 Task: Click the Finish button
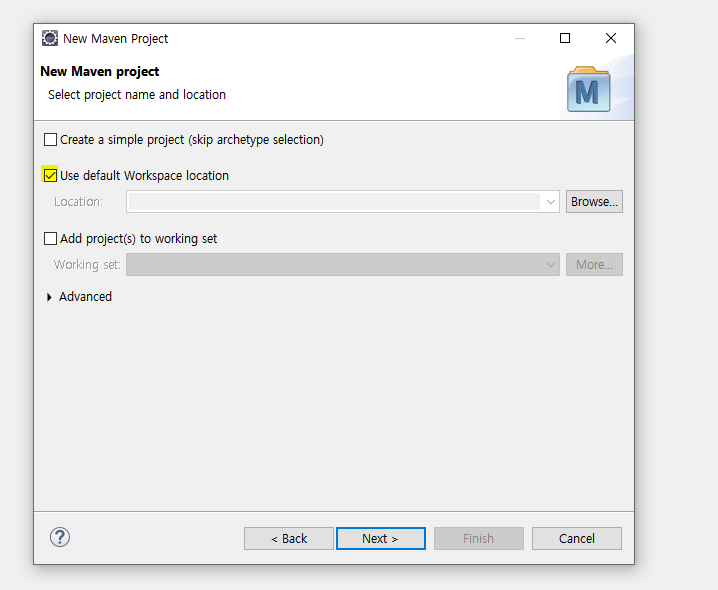click(479, 538)
